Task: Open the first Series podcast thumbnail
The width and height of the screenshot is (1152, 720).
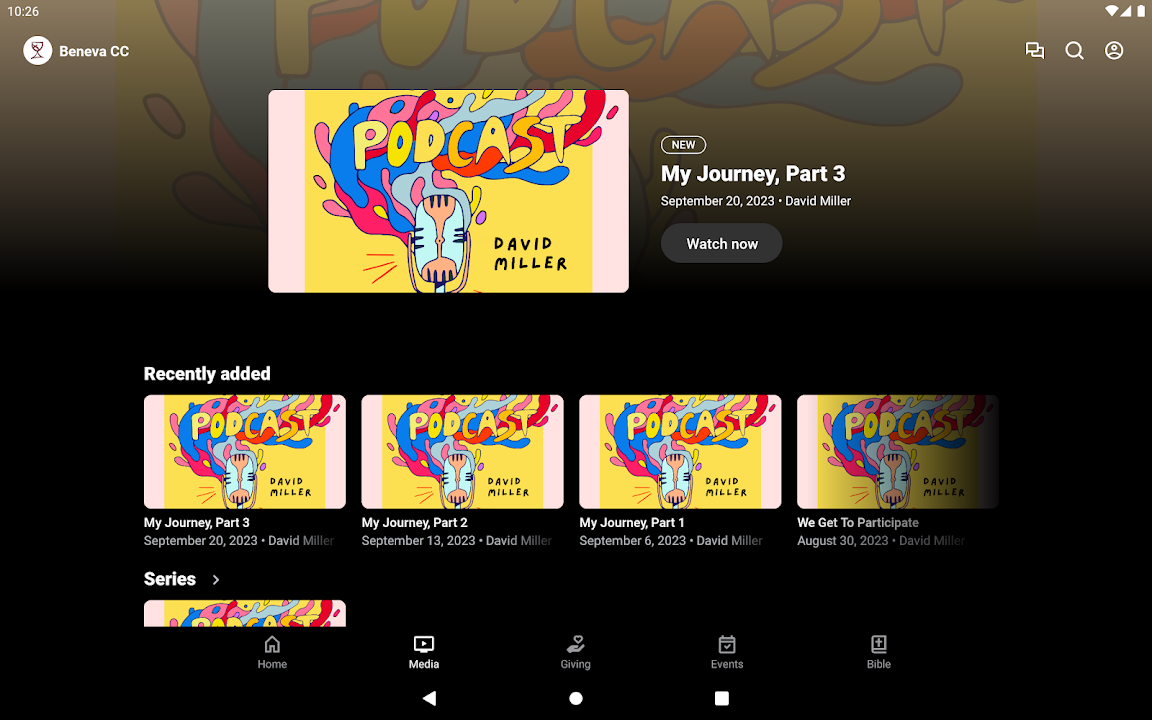Action: [245, 613]
